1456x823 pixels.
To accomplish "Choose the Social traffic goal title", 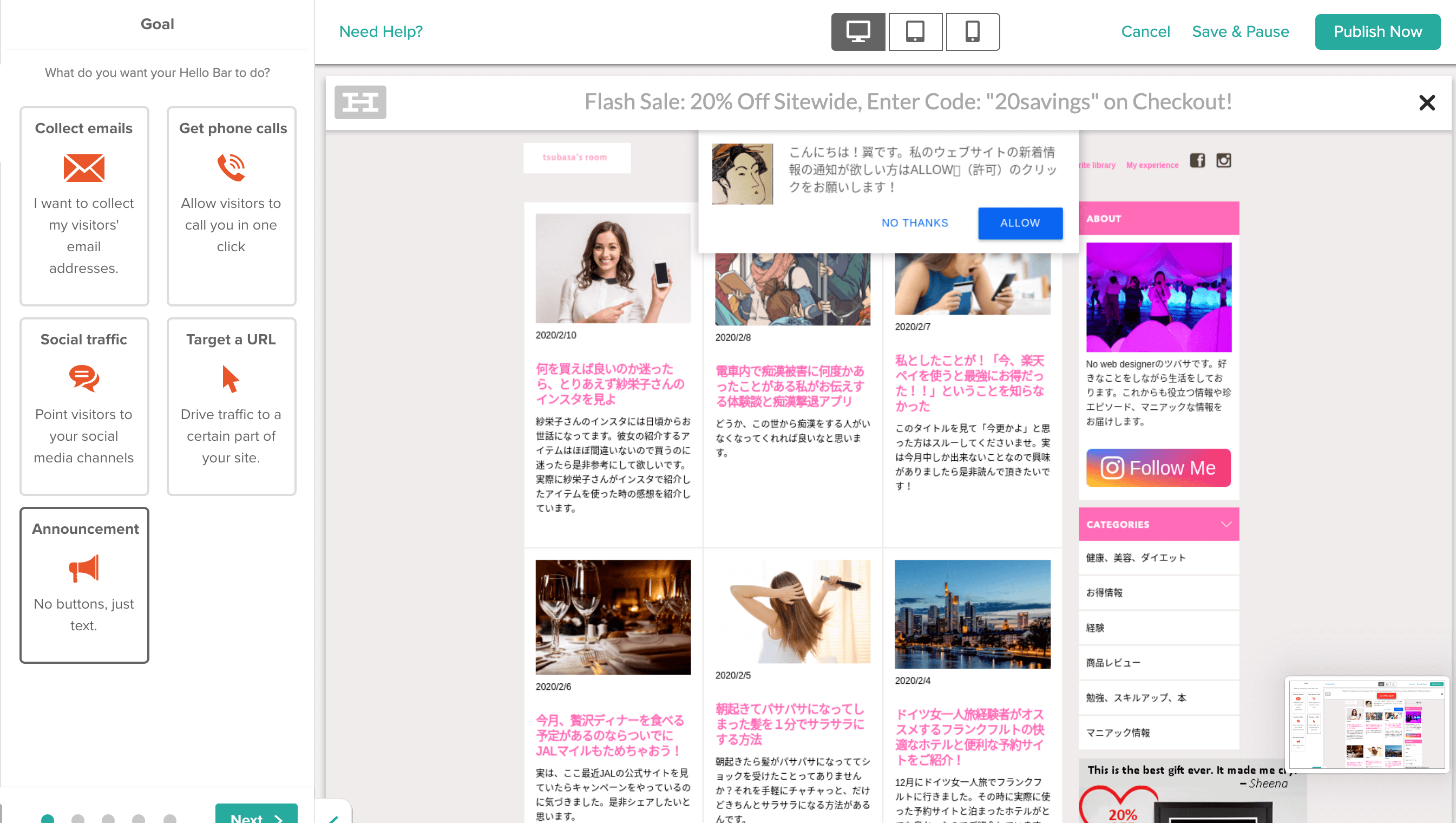I will pyautogui.click(x=84, y=339).
